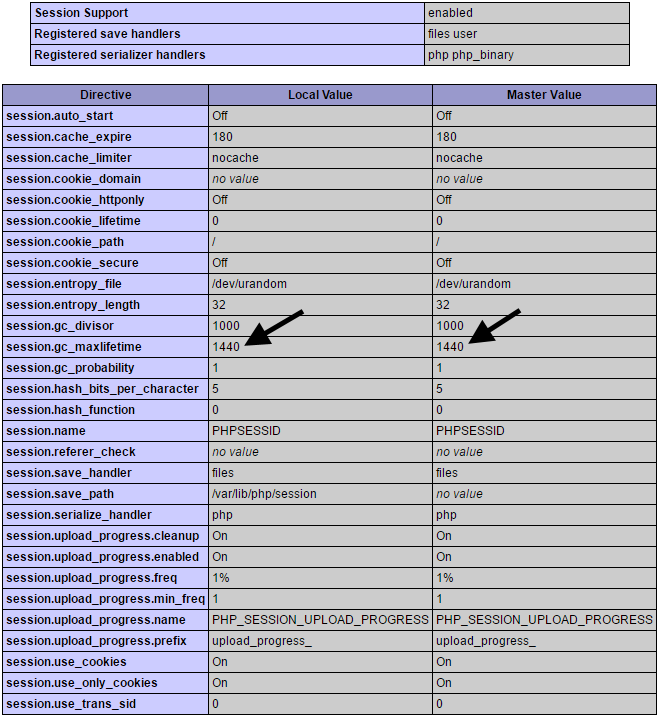Select the session.upload_progress.freq directive name

point(92,578)
